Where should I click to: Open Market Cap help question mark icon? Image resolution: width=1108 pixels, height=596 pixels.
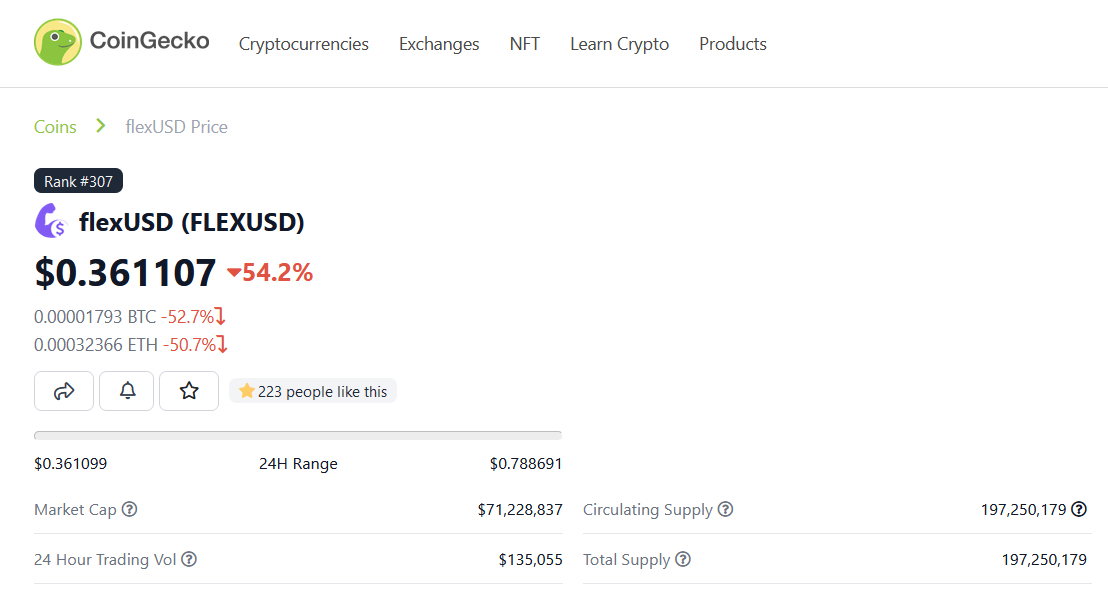(x=129, y=509)
